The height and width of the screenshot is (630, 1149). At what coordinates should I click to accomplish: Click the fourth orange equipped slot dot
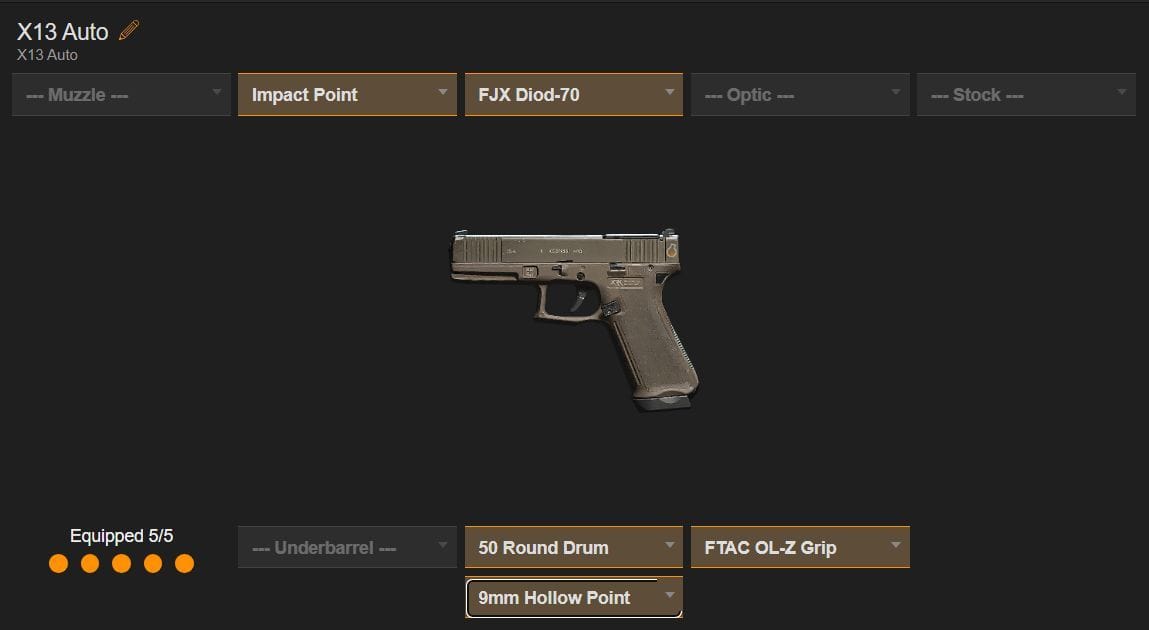tap(153, 563)
